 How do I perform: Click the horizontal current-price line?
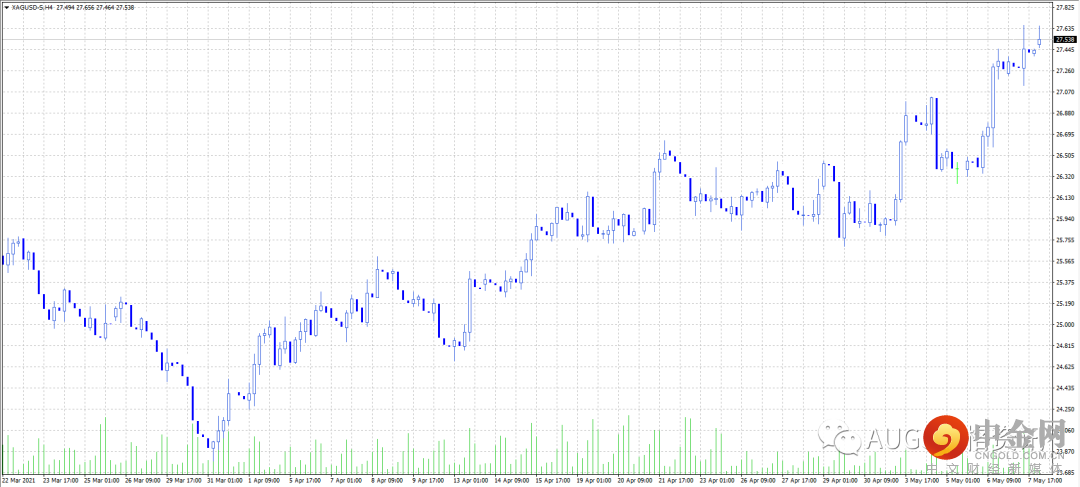tap(527, 39)
